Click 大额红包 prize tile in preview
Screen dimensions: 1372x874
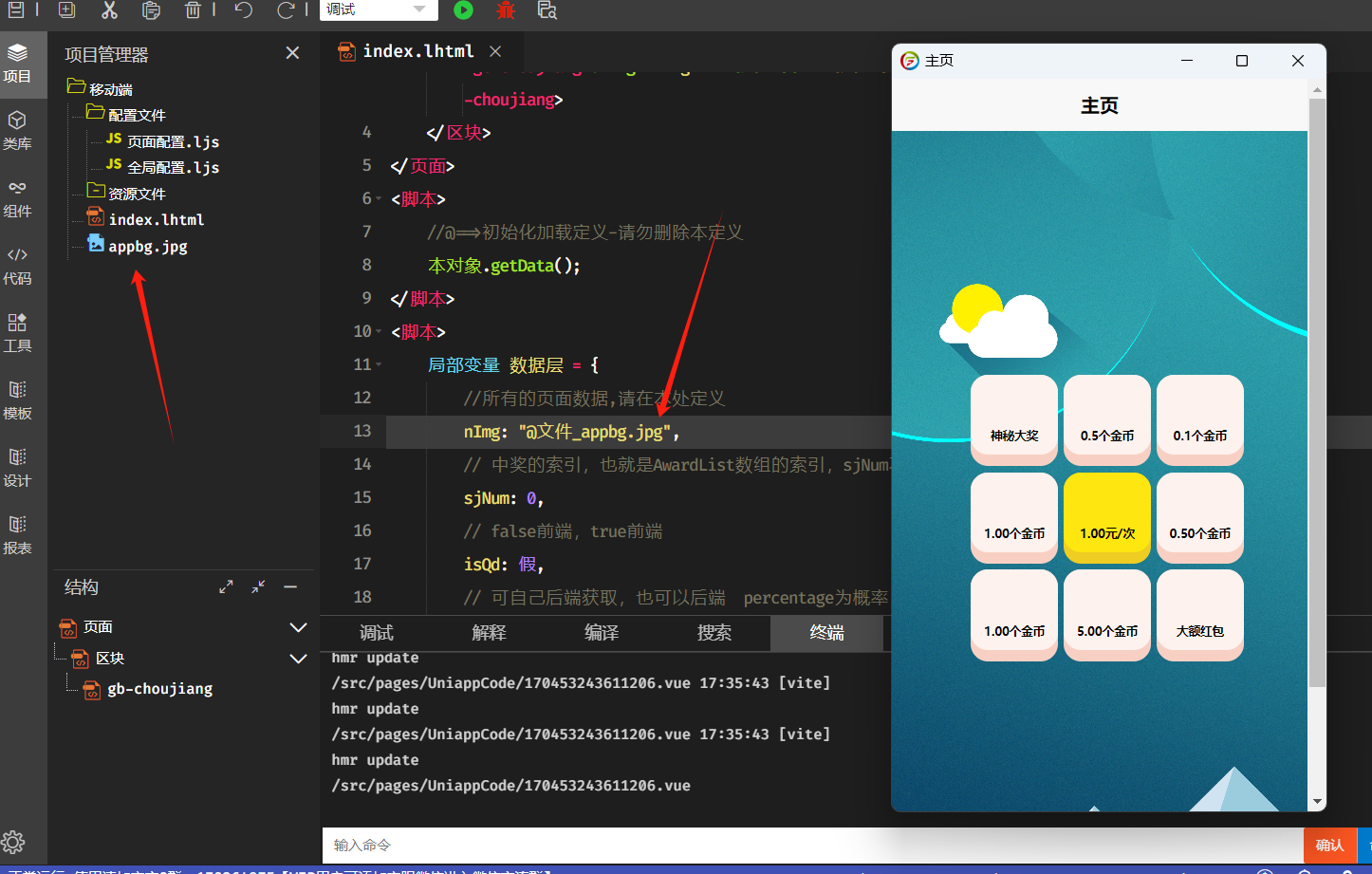click(1200, 615)
